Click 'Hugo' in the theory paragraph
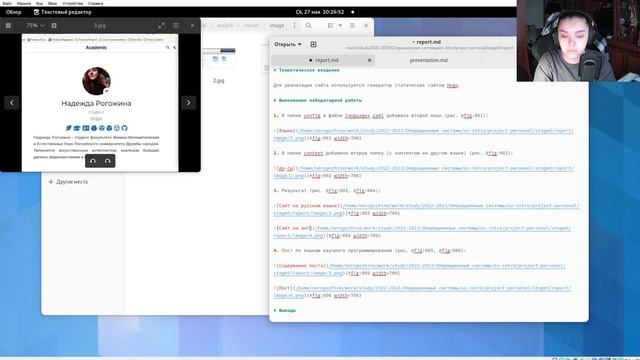Viewport: 640px width, 360px height. (x=452, y=85)
